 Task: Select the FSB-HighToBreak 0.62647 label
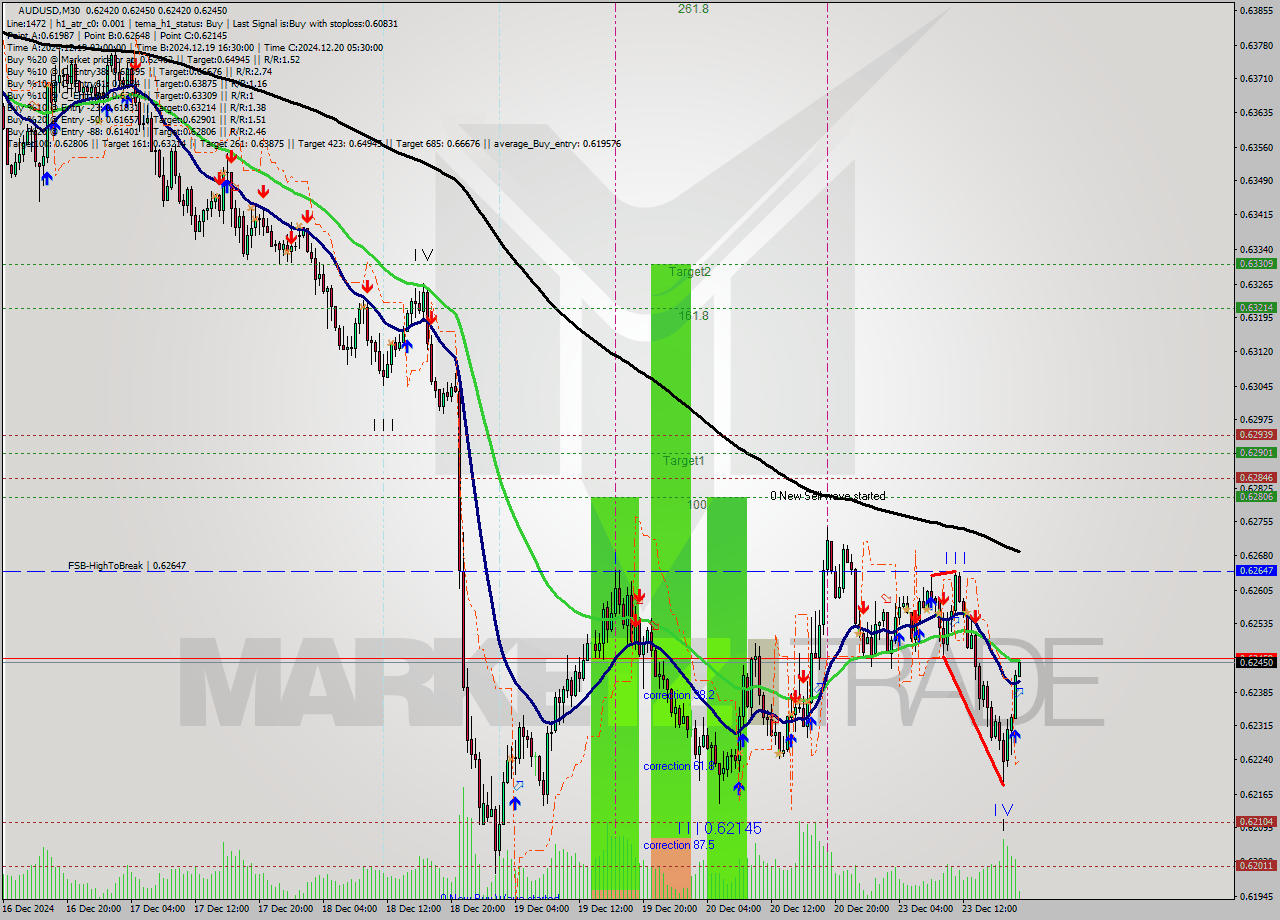click(127, 566)
